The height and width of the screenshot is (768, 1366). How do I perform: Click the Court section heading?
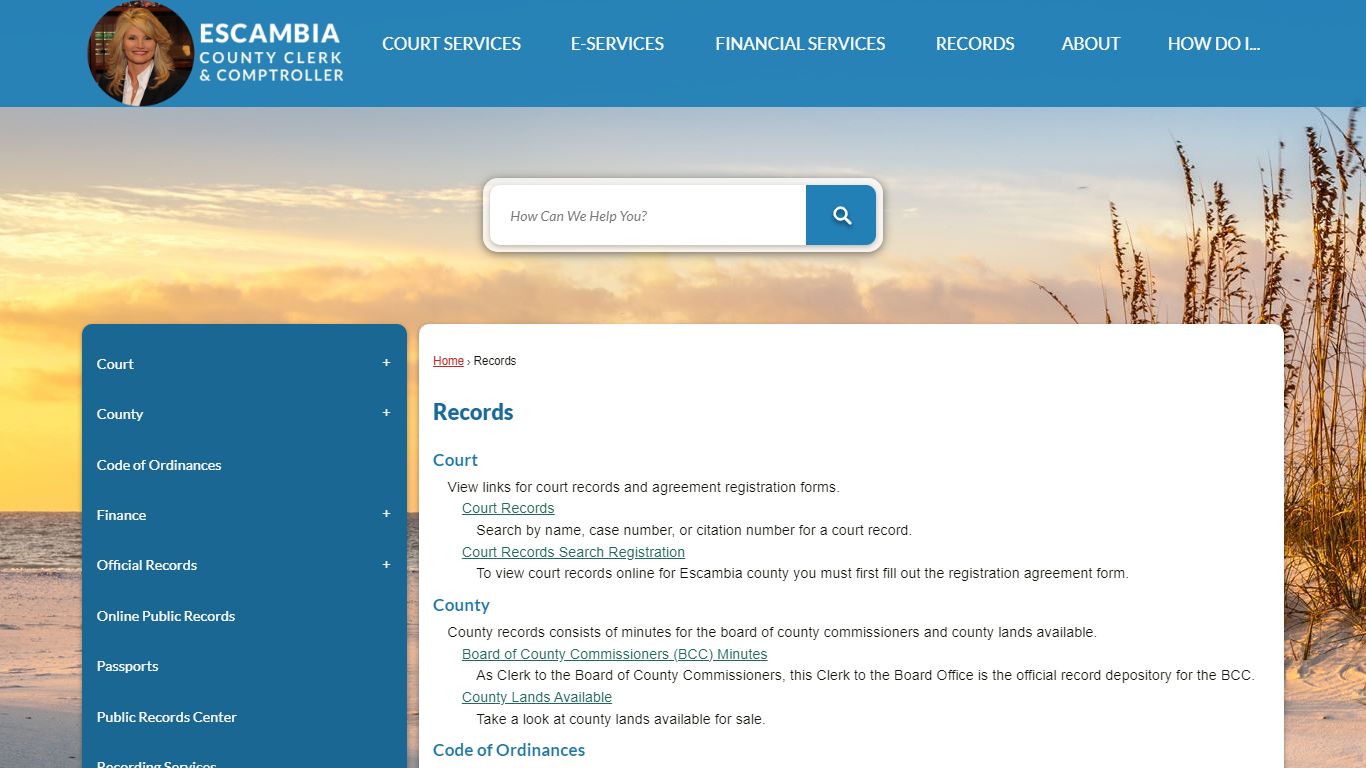(455, 460)
